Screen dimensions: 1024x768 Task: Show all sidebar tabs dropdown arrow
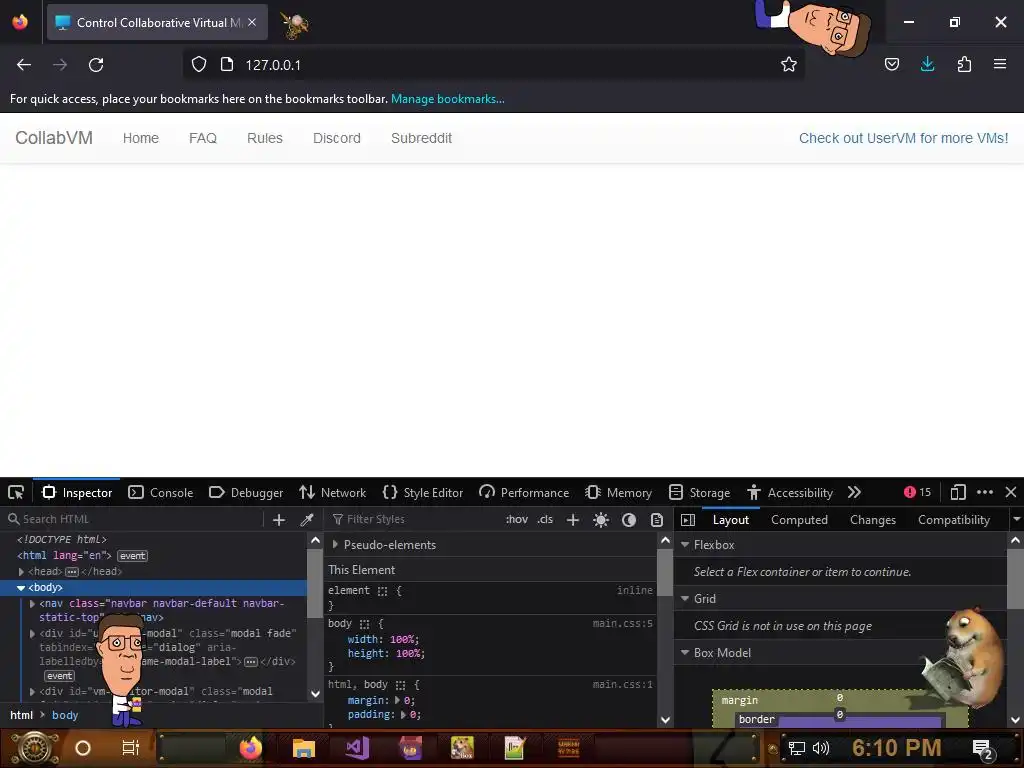click(x=1016, y=520)
